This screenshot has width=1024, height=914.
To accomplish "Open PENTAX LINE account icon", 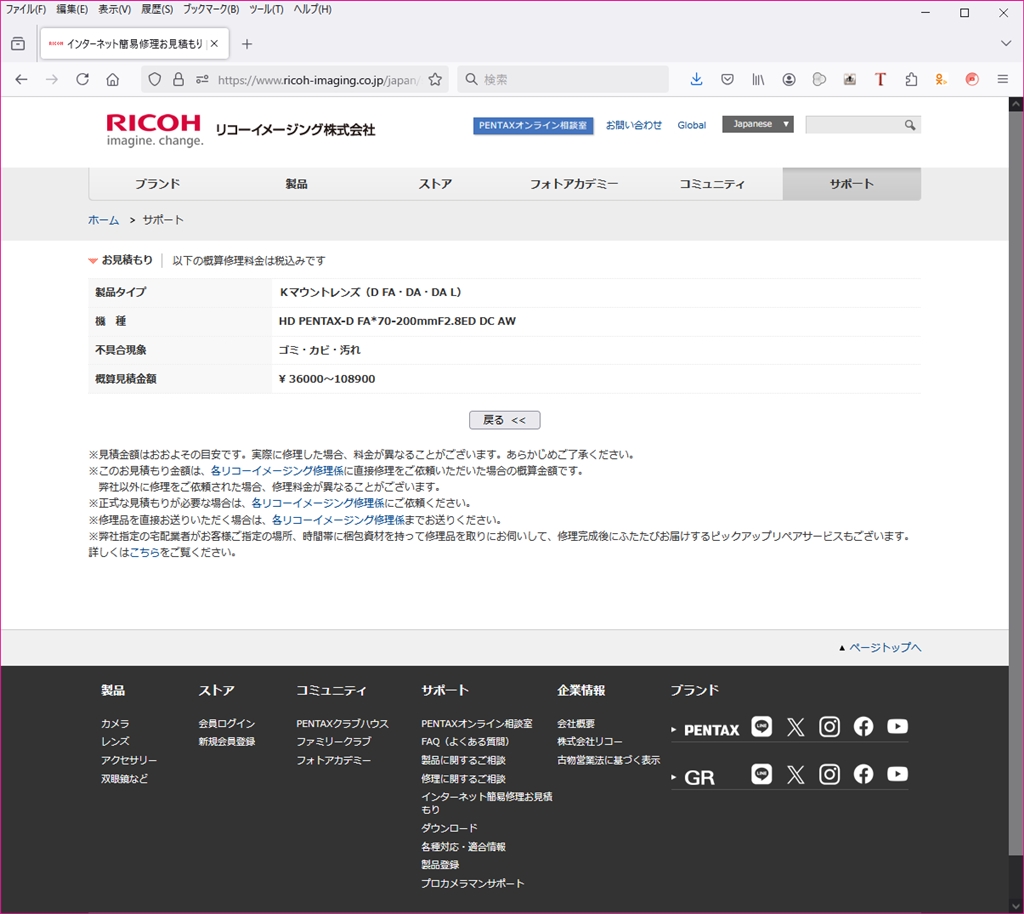I will click(x=761, y=727).
